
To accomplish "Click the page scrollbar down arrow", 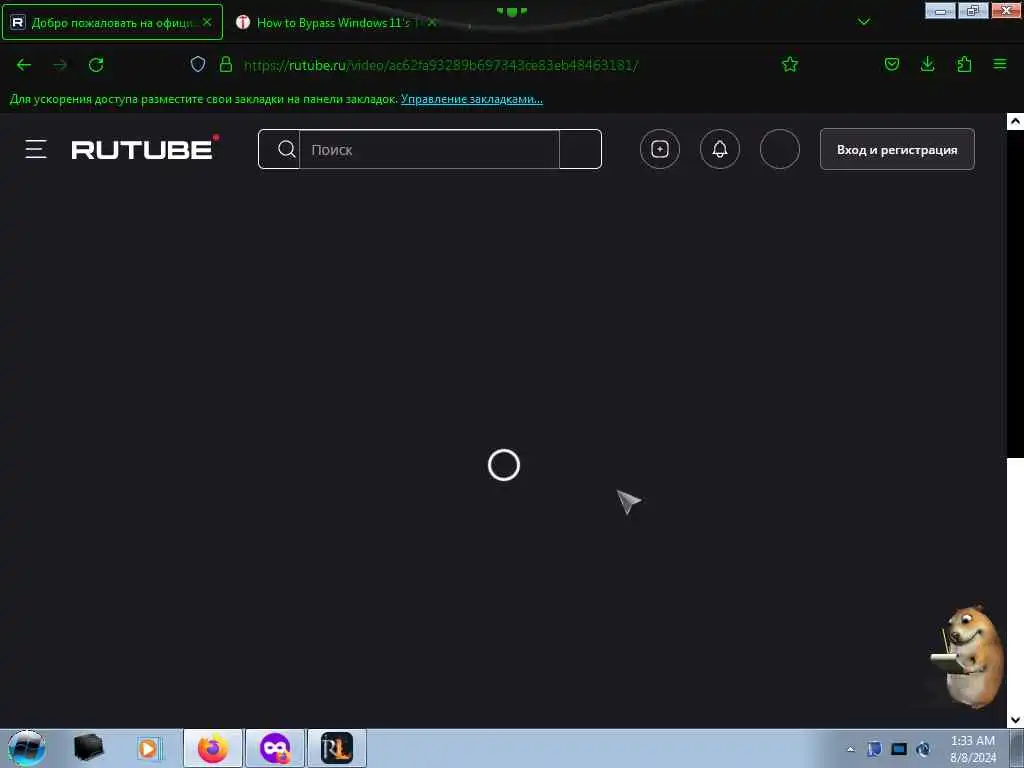I will pyautogui.click(x=1015, y=720).
